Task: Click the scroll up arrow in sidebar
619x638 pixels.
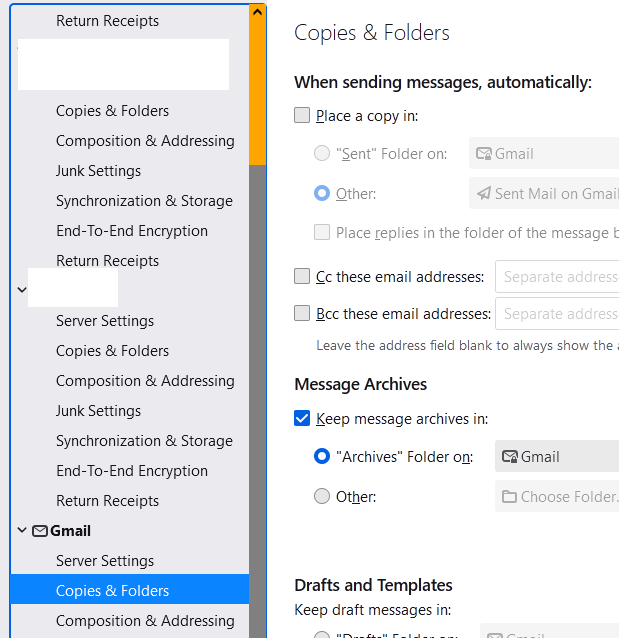Action: 258,13
